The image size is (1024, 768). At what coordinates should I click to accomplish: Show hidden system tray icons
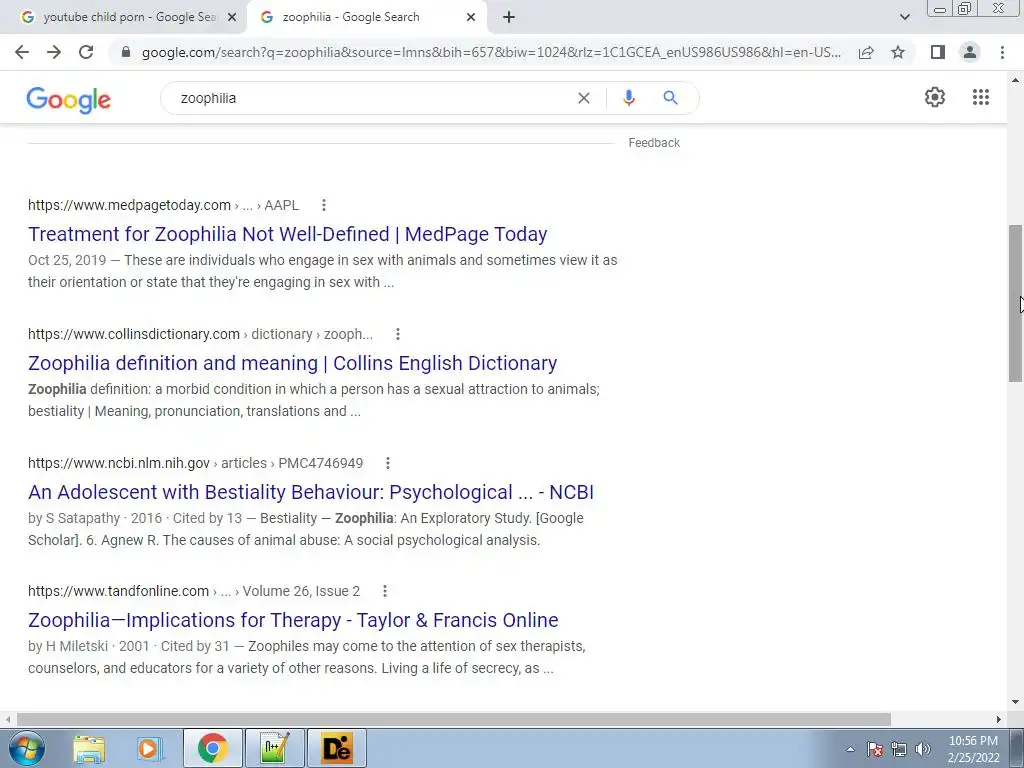click(x=850, y=749)
